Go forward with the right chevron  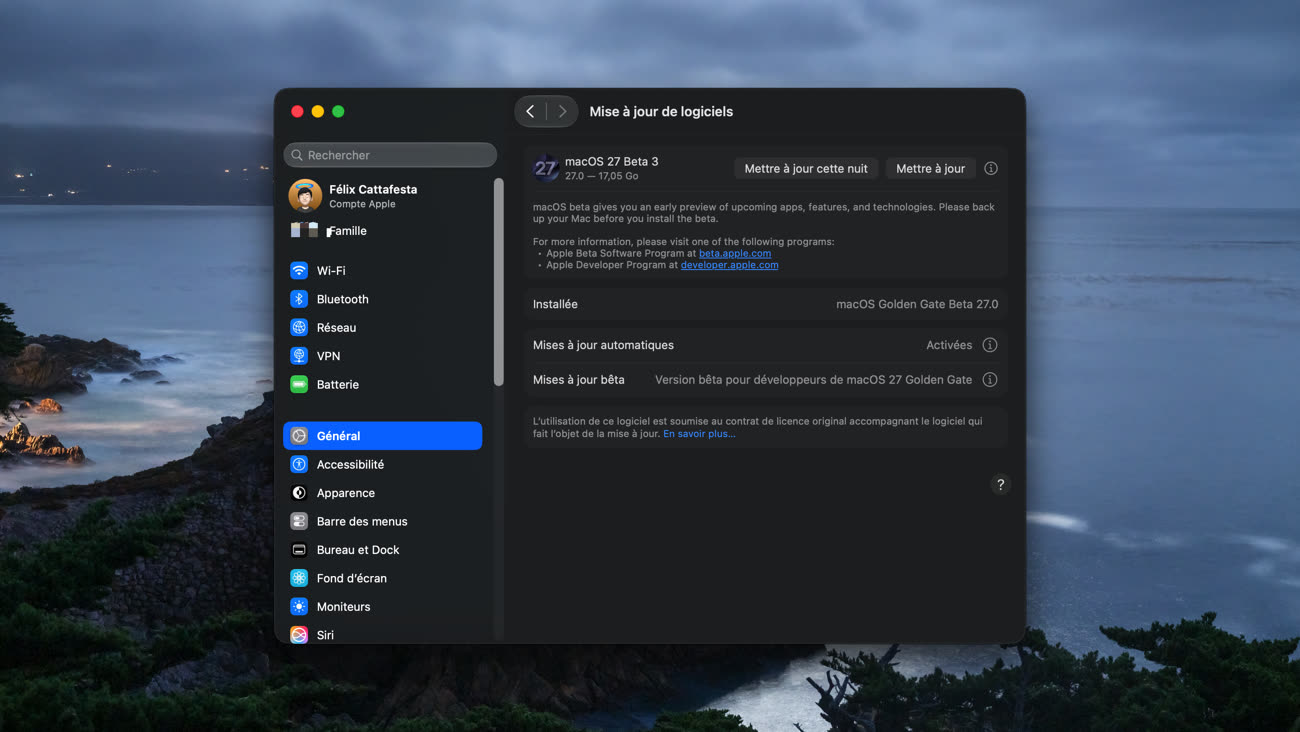(x=562, y=112)
